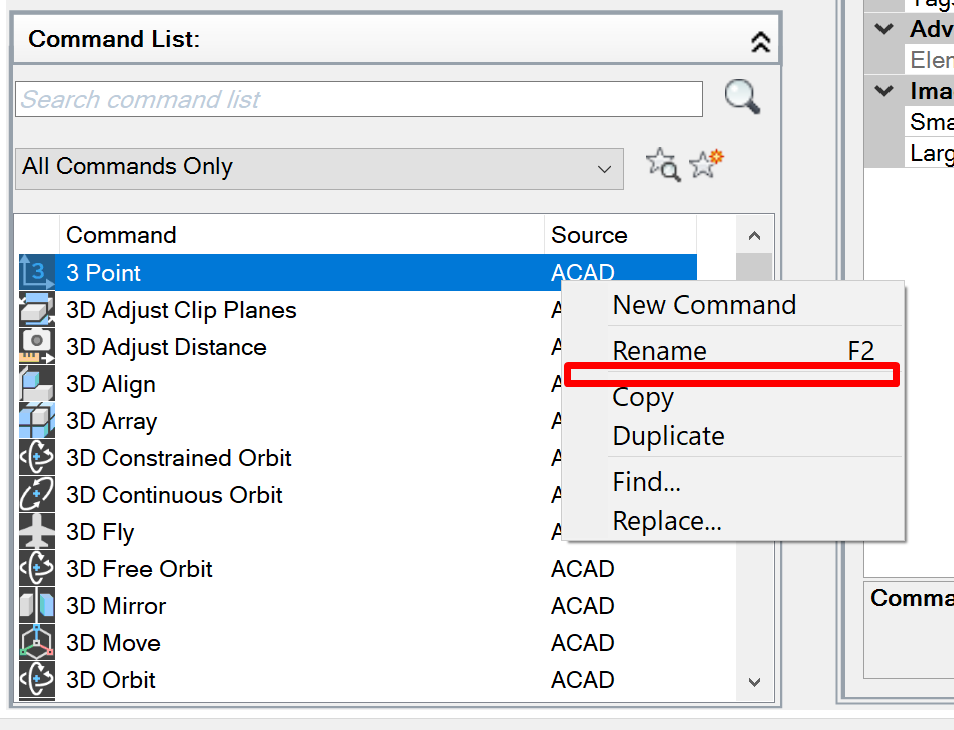Click the search magnifier icon
This screenshot has width=954, height=730.
point(742,97)
